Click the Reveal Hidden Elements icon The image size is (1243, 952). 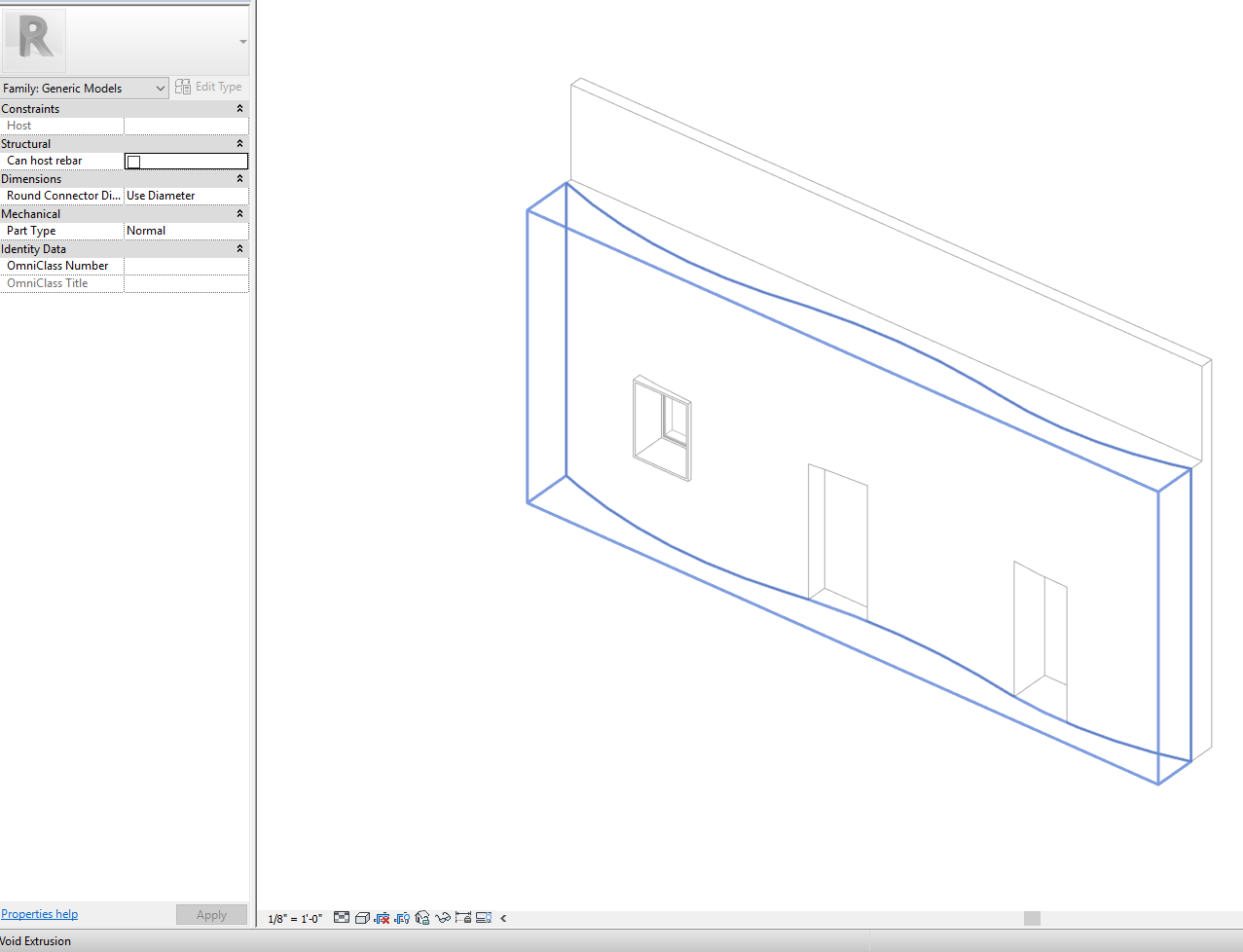click(x=483, y=917)
